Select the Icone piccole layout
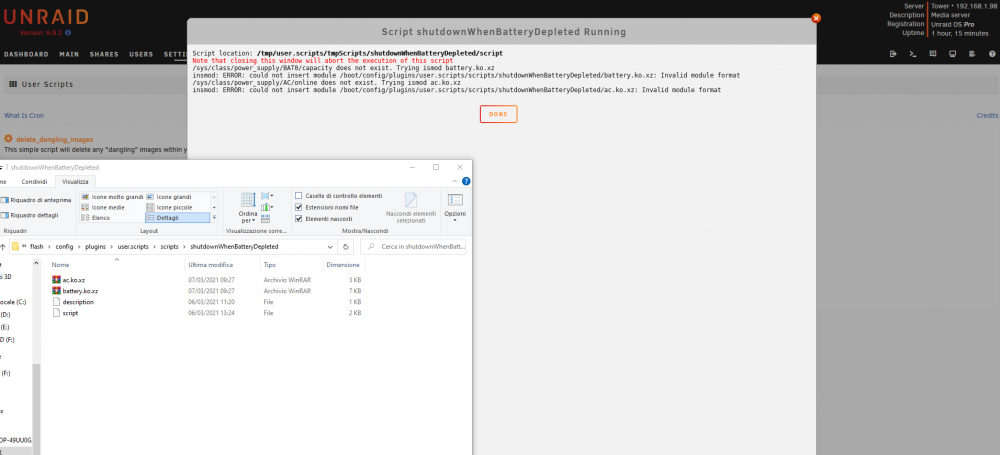The width and height of the screenshot is (1000, 455). pos(177,207)
